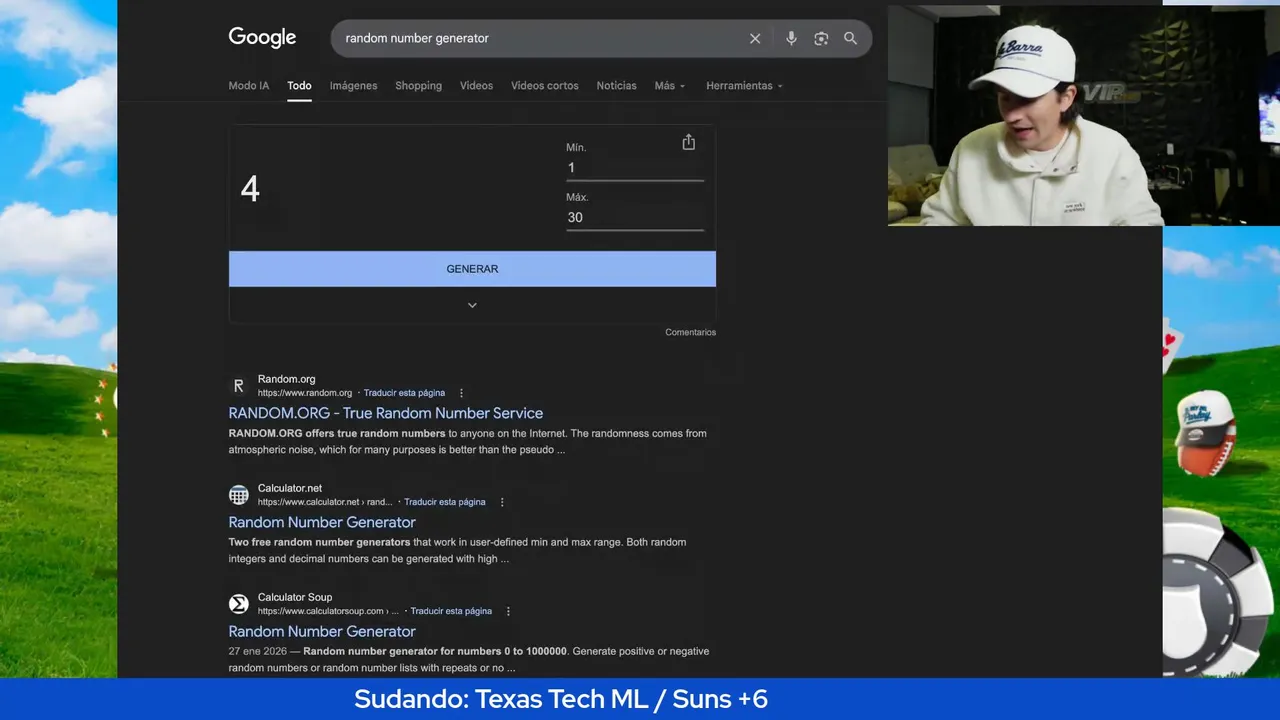The width and height of the screenshot is (1280, 720).
Task: Translate the Random.org page
Action: pos(404,393)
